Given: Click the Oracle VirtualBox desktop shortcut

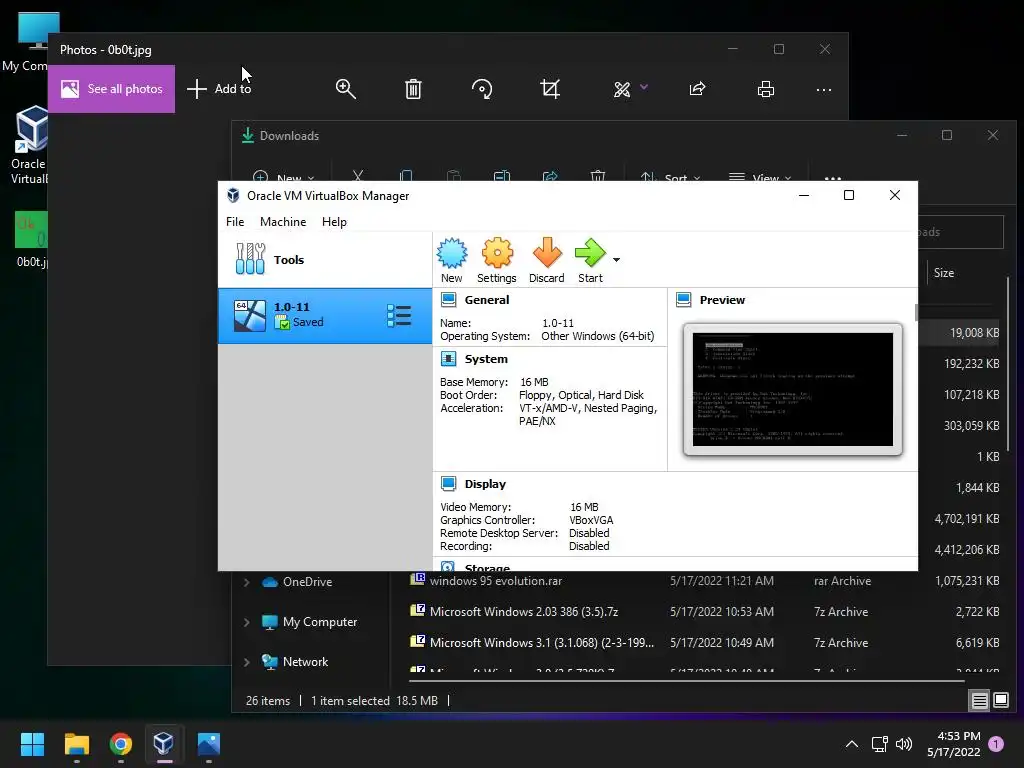Looking at the screenshot, I should coord(29,145).
